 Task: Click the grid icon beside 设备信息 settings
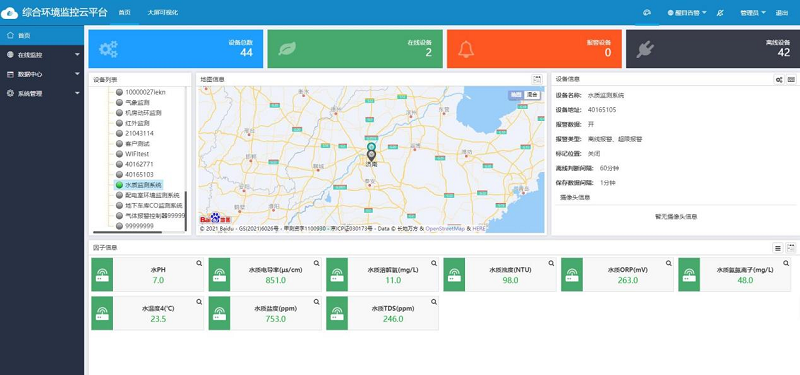click(x=791, y=79)
